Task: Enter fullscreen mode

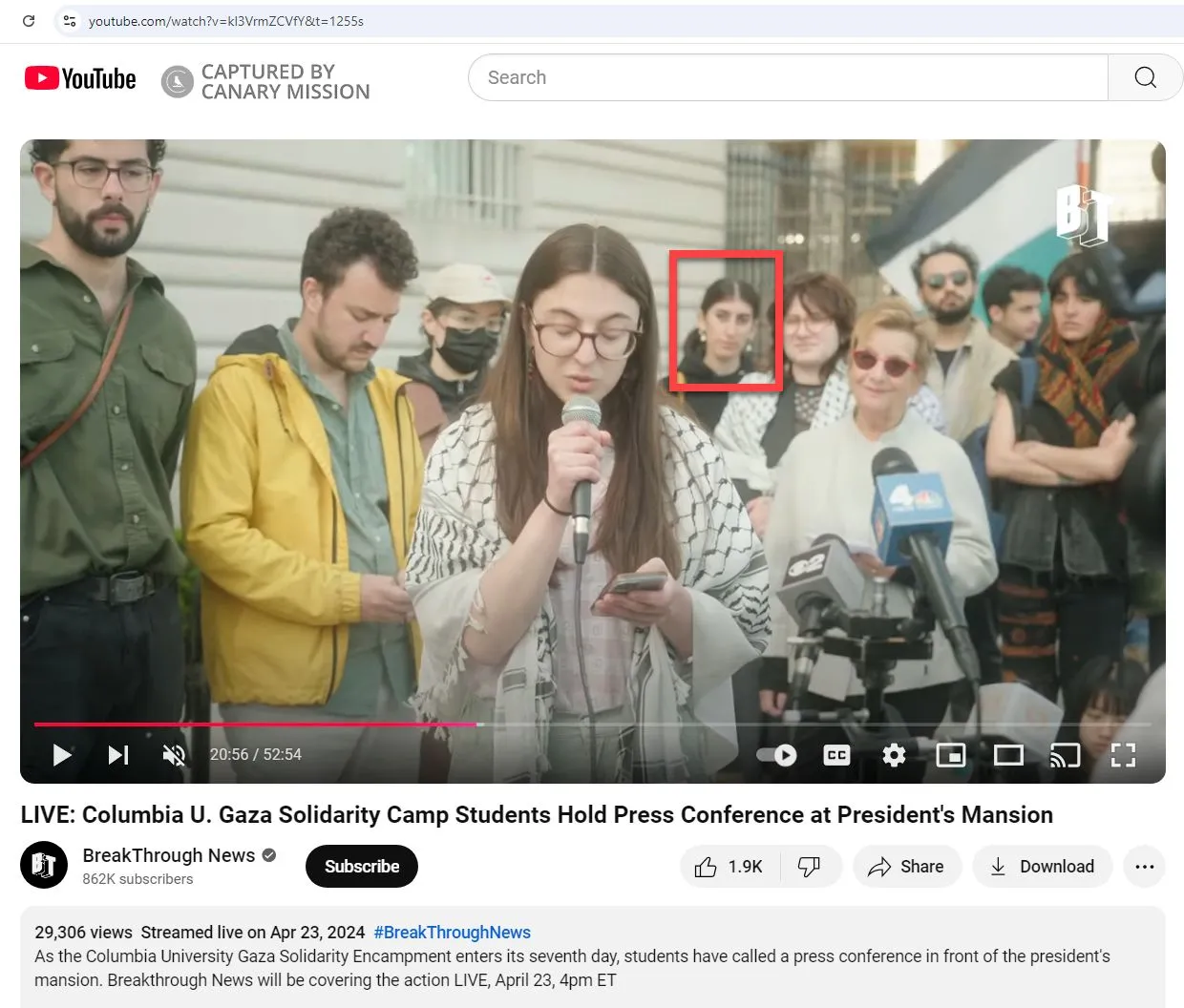Action: (1123, 754)
